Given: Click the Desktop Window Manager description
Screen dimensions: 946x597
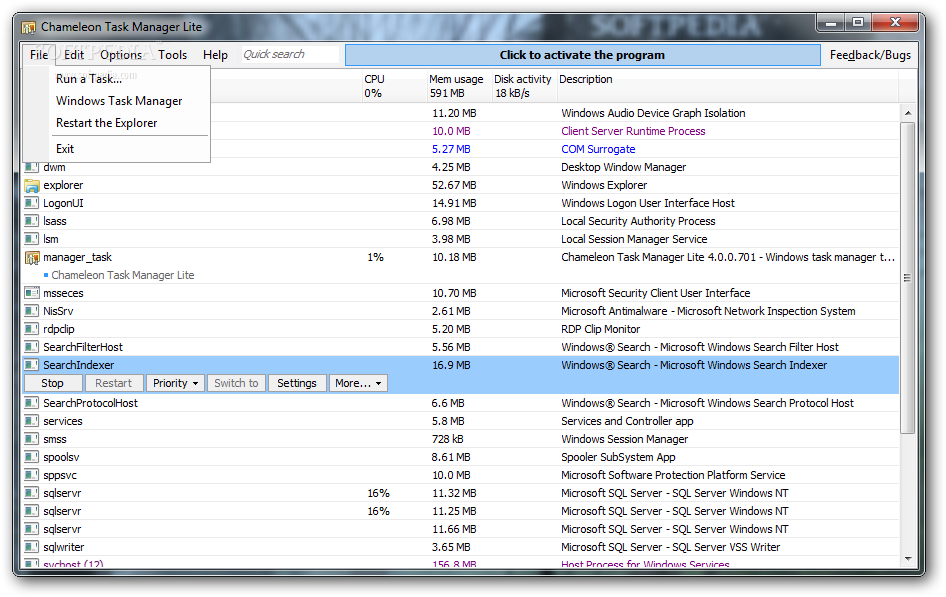Looking at the screenshot, I should 623,167.
